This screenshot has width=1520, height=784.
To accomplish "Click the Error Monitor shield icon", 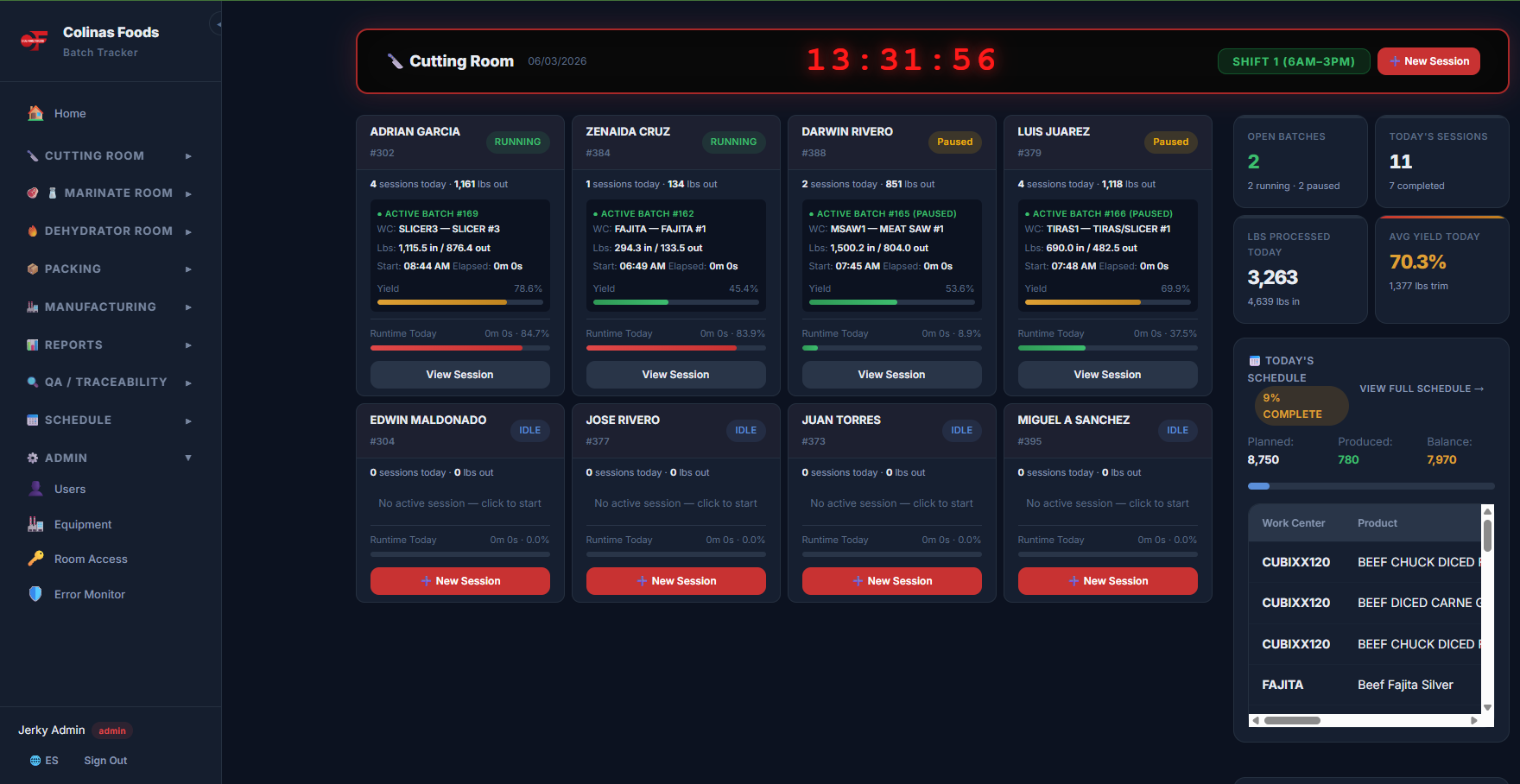I will coord(35,594).
